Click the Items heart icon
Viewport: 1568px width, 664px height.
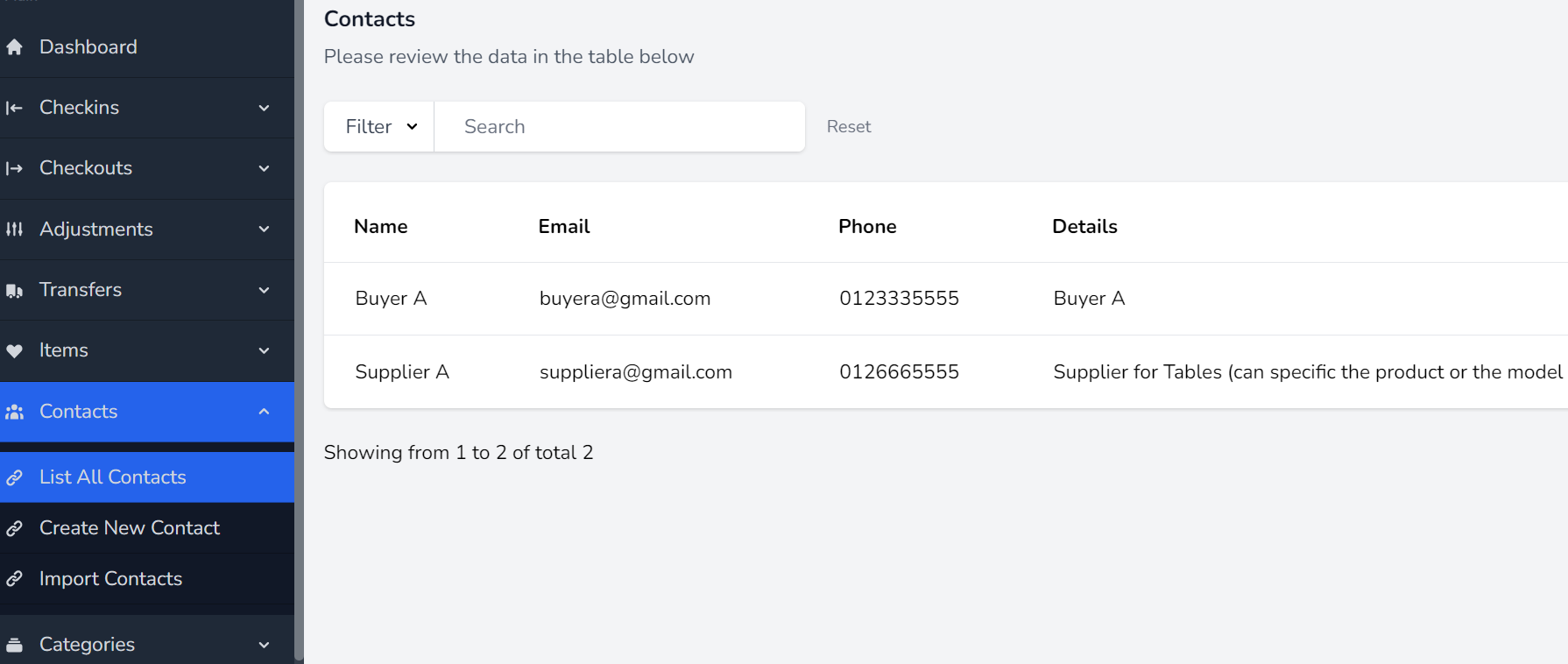[14, 350]
